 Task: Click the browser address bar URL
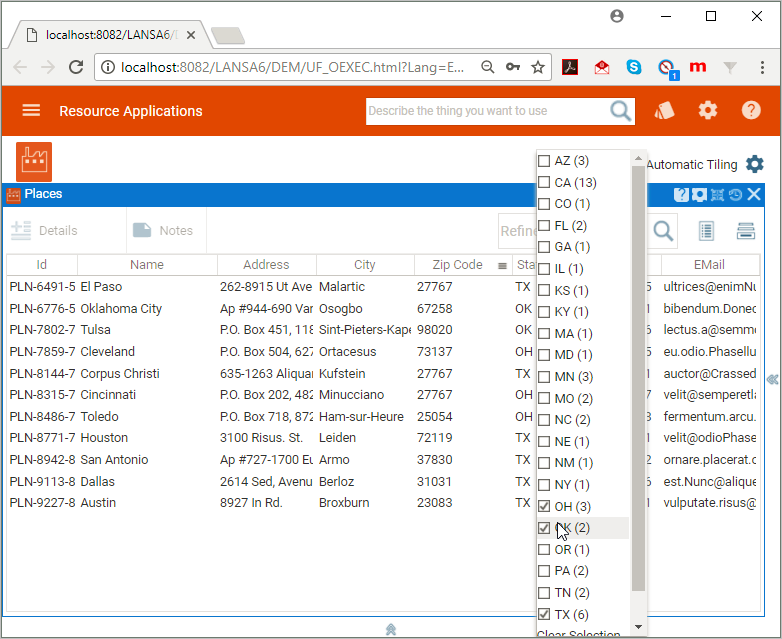(292, 67)
